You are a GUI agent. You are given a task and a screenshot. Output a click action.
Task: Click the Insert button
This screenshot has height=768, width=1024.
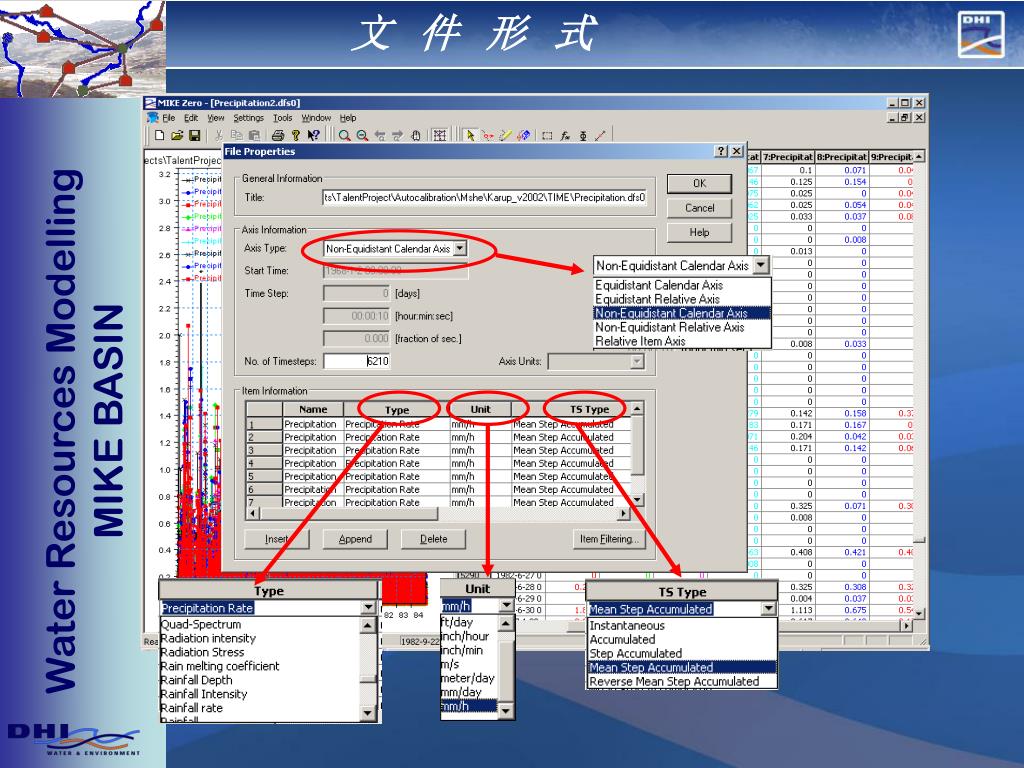276,539
